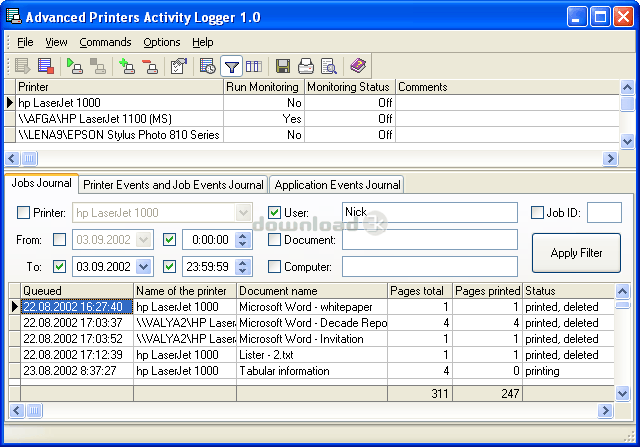Select job queued 23.08.2002 8:37:27
The image size is (640, 447).
tap(312, 371)
